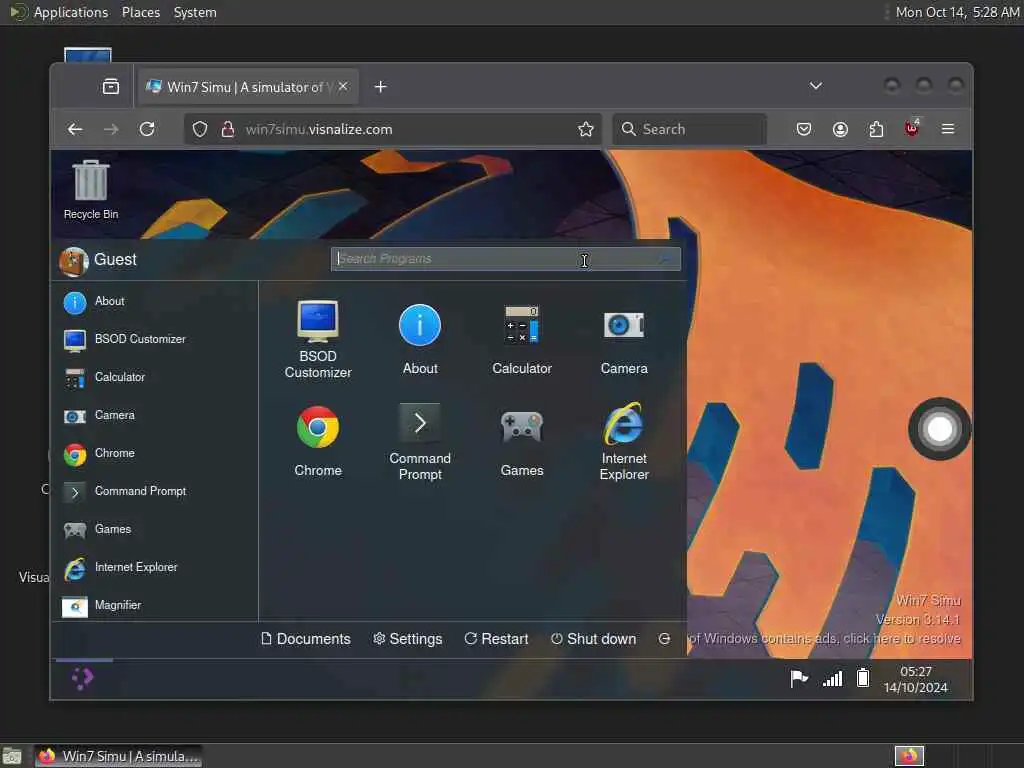Open a new browser tab

(x=380, y=87)
